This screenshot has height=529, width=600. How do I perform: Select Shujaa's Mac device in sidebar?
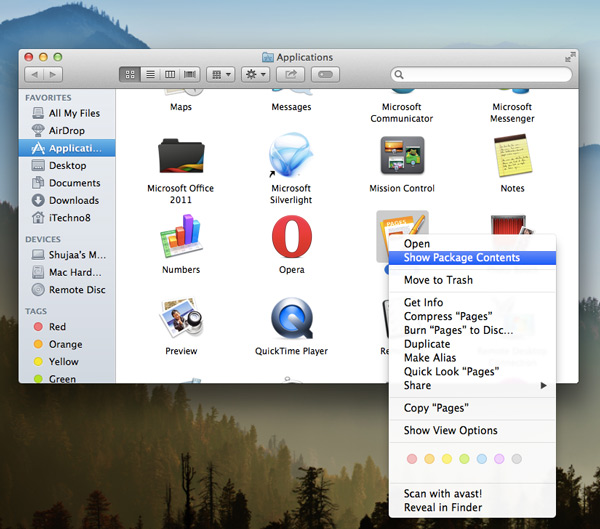click(x=67, y=255)
